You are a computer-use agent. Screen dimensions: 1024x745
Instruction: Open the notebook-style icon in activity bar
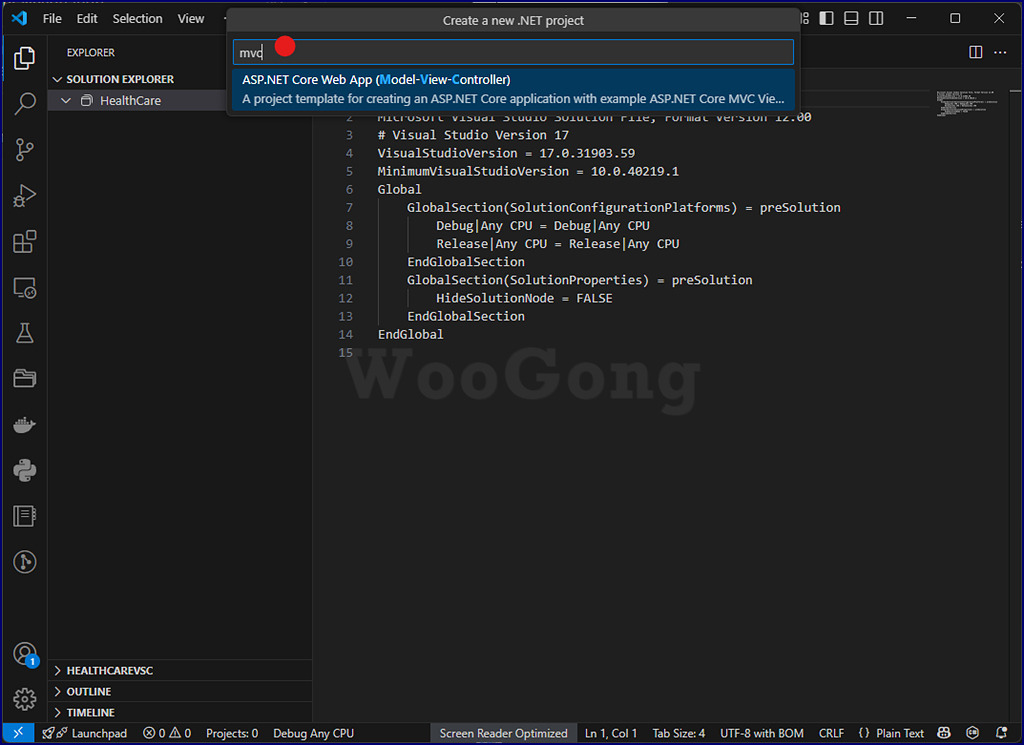(24, 516)
